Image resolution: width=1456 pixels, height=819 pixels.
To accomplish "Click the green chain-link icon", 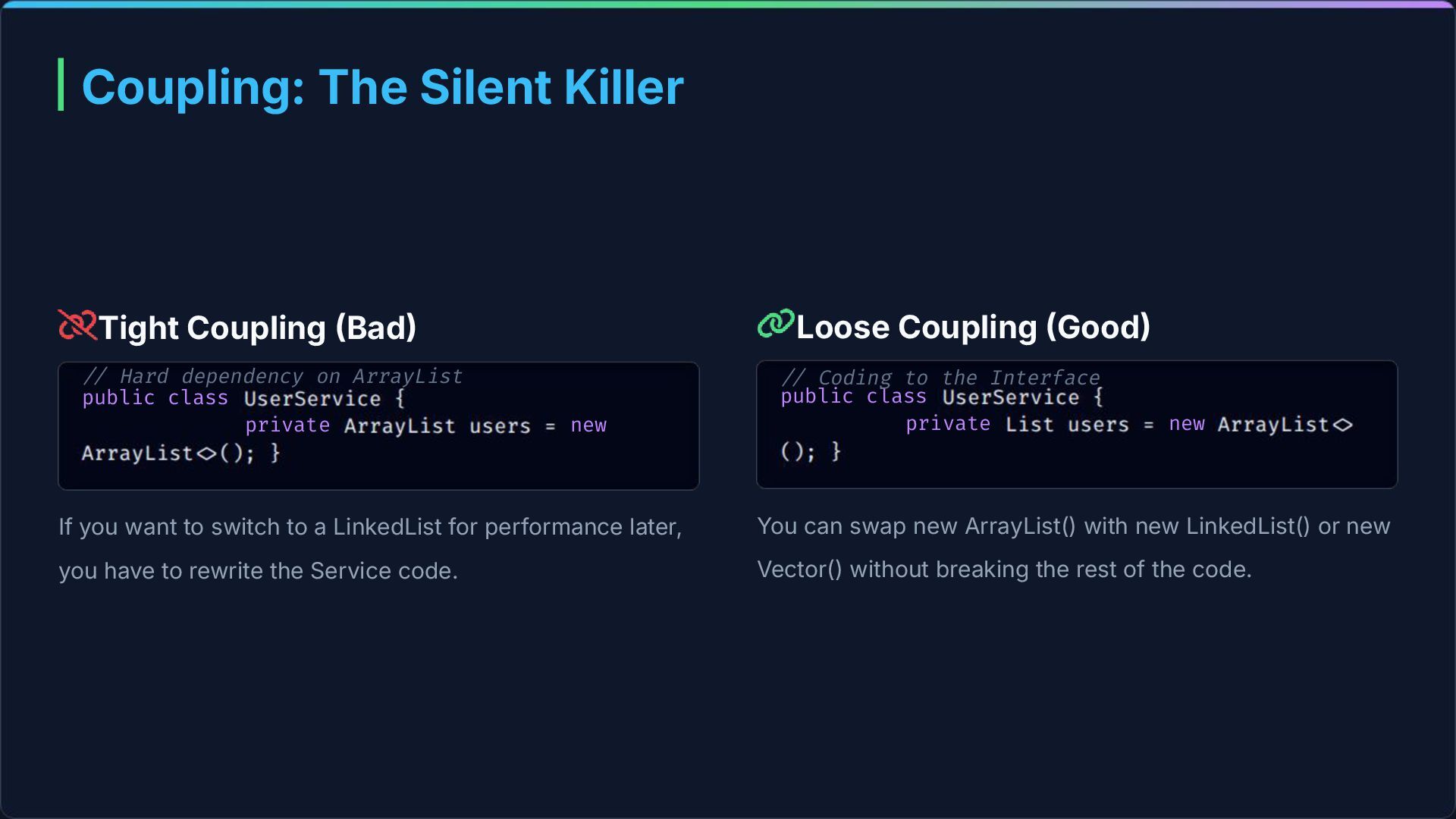I will (x=775, y=324).
